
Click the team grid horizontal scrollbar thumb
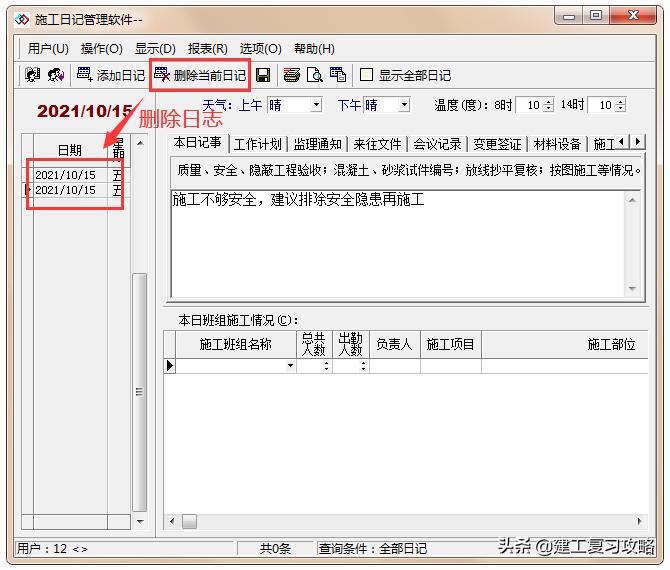pyautogui.click(x=189, y=521)
